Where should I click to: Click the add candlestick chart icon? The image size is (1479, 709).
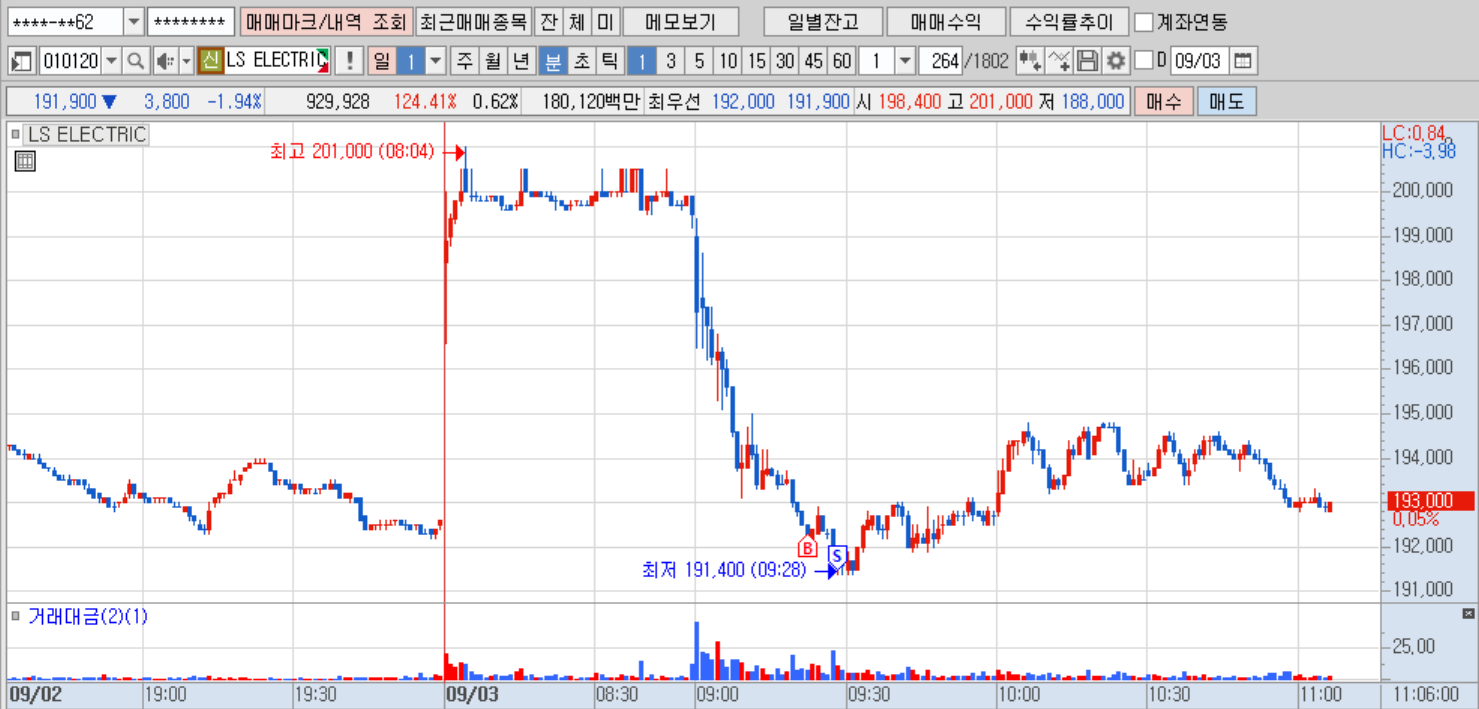coord(1030,61)
